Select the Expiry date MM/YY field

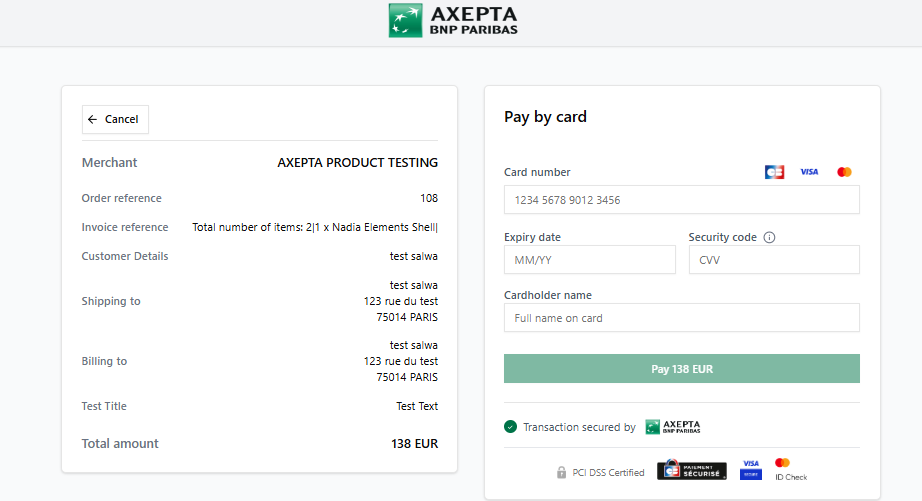(x=589, y=260)
